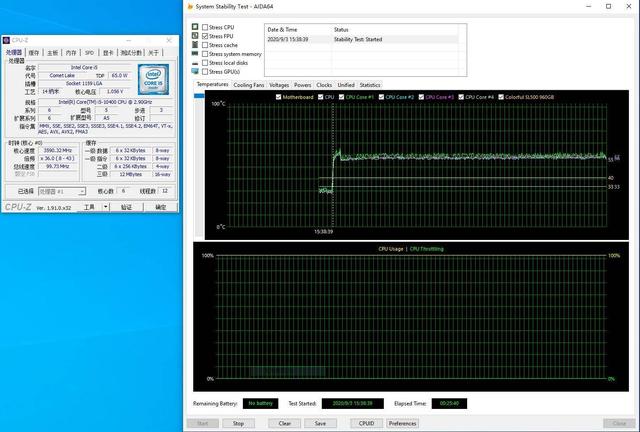Select the 缓存 tab in CPU-Z
Image resolution: width=640 pixels, height=432 pixels.
(x=34, y=53)
